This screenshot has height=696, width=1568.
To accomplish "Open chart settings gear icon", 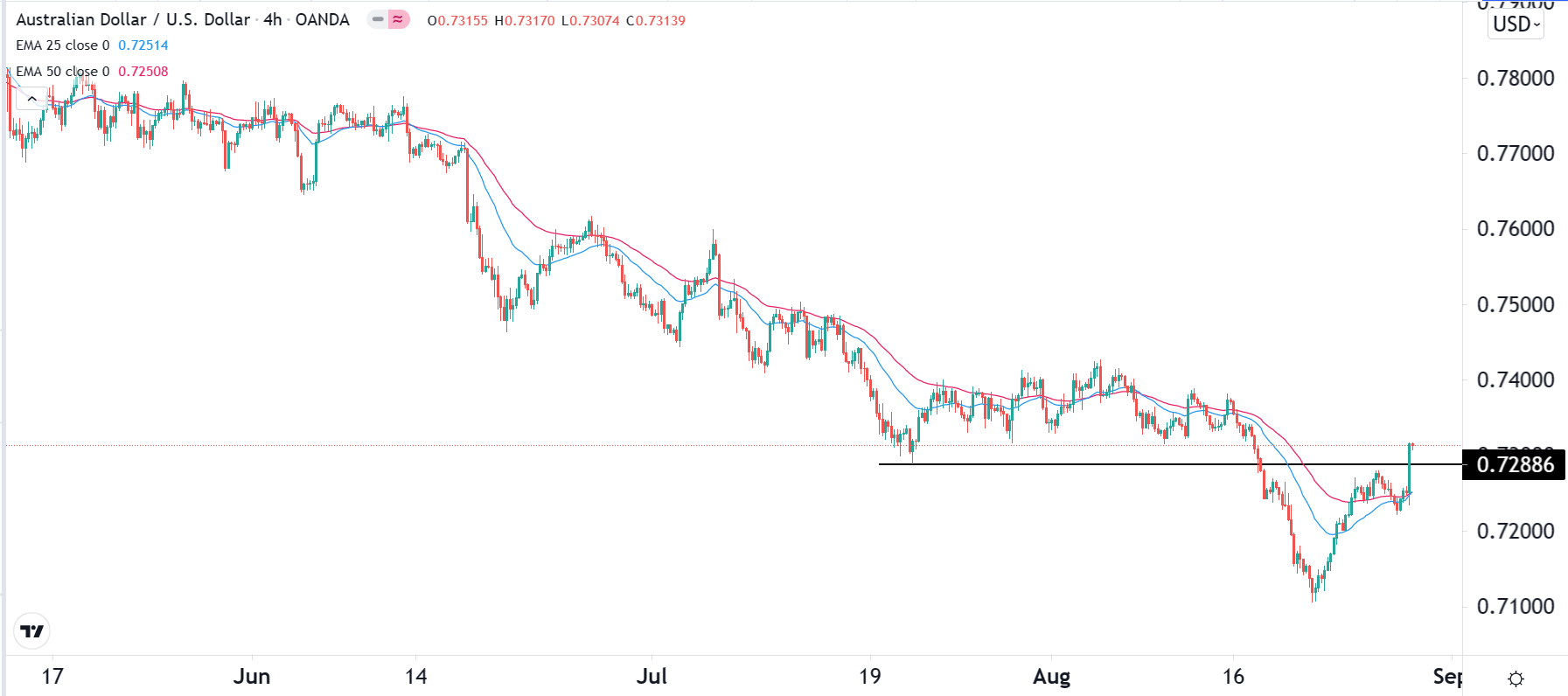I will coord(1516,679).
